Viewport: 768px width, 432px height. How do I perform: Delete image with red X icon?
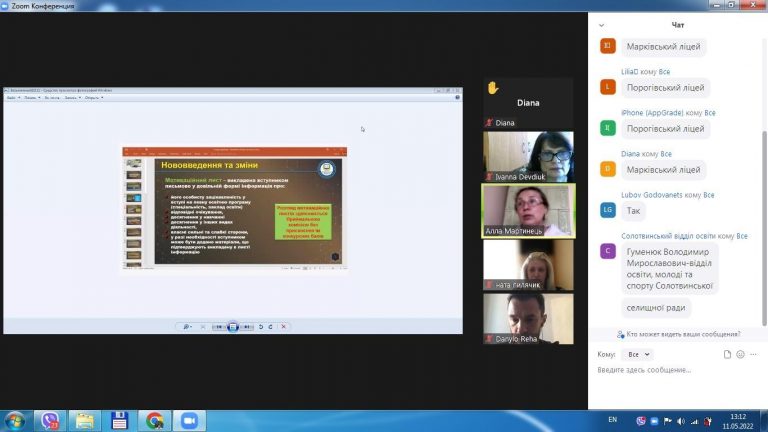tap(284, 327)
